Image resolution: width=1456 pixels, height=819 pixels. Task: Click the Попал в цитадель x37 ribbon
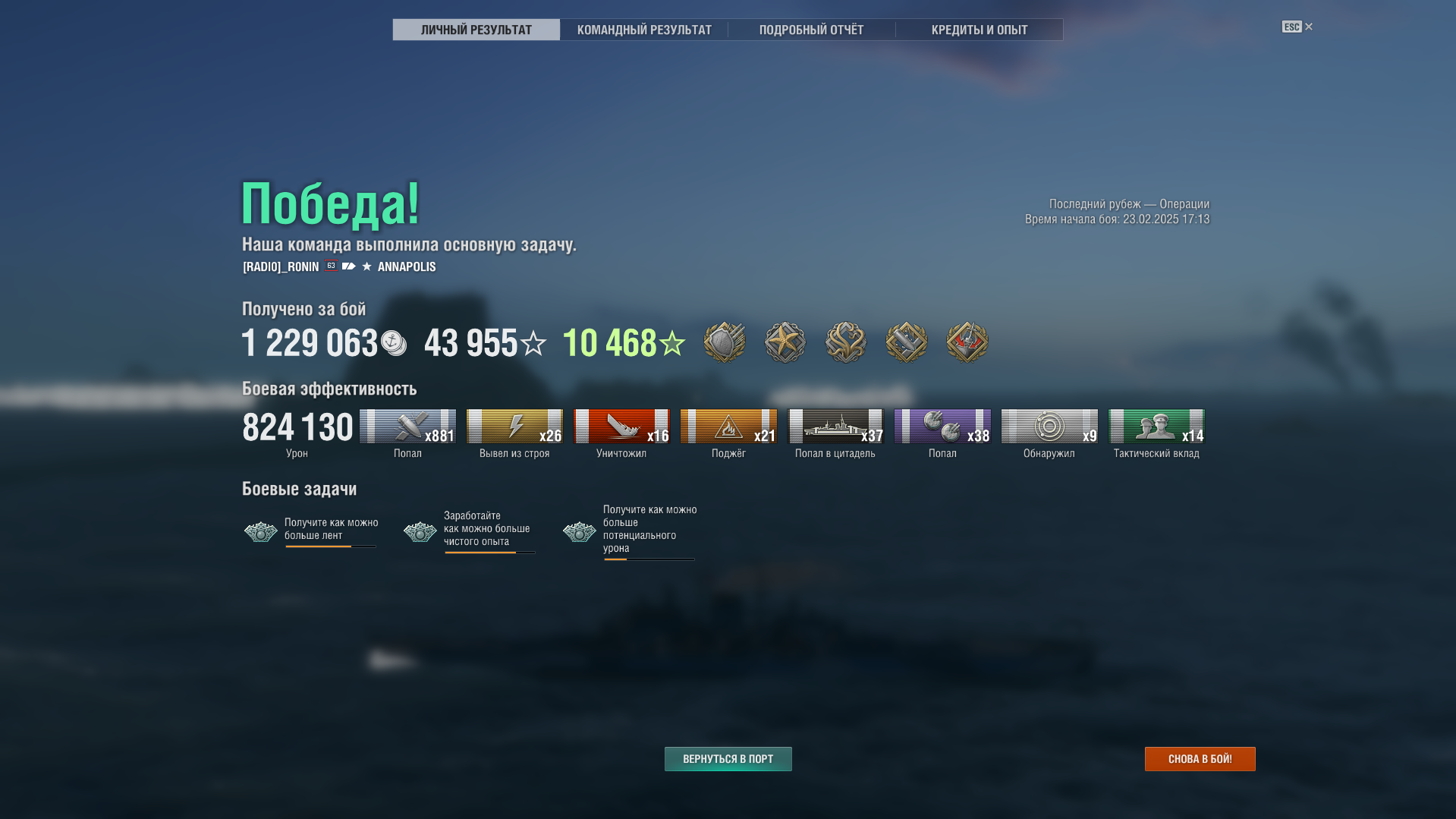(x=835, y=426)
